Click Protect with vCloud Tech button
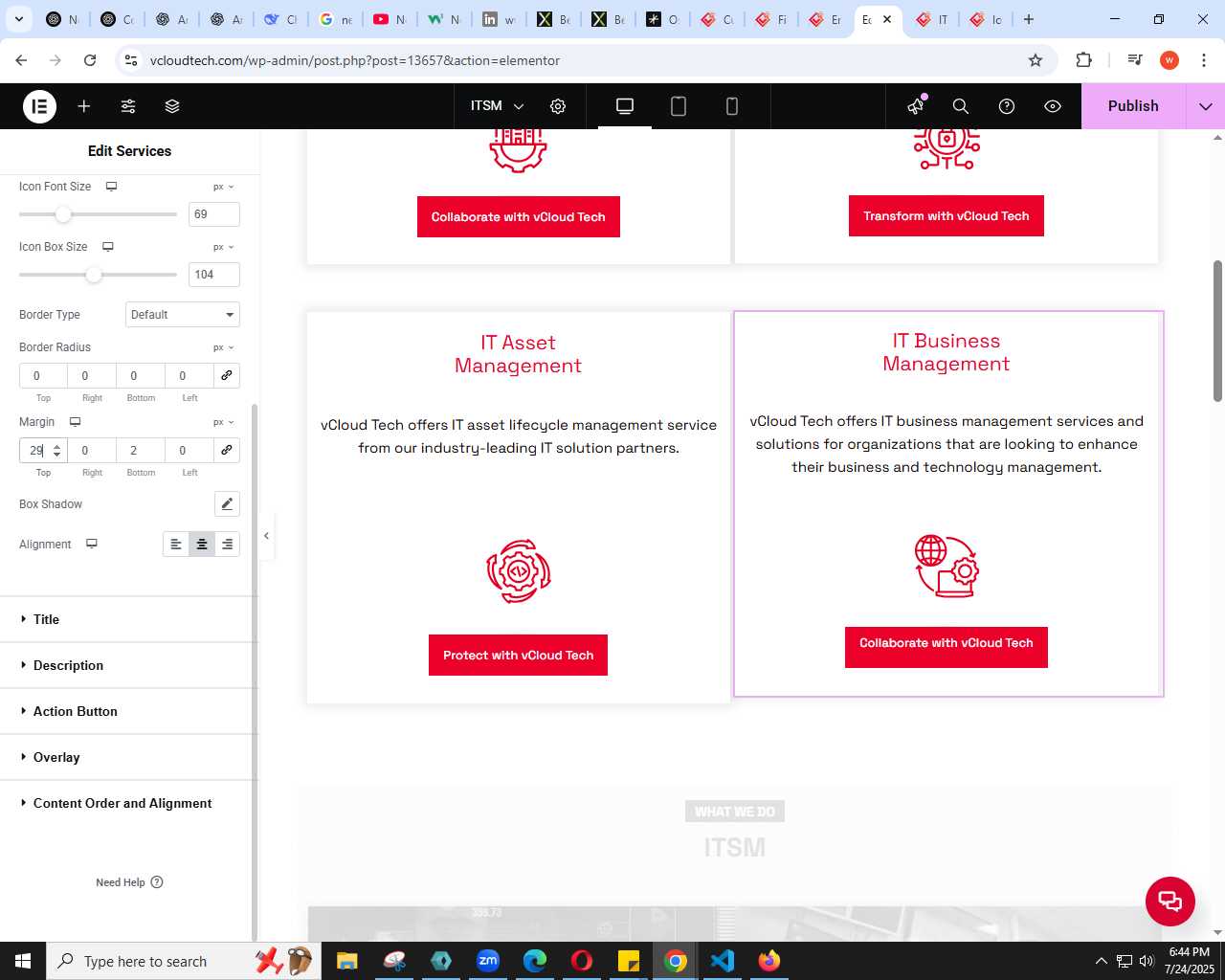The image size is (1225, 980). tap(518, 656)
